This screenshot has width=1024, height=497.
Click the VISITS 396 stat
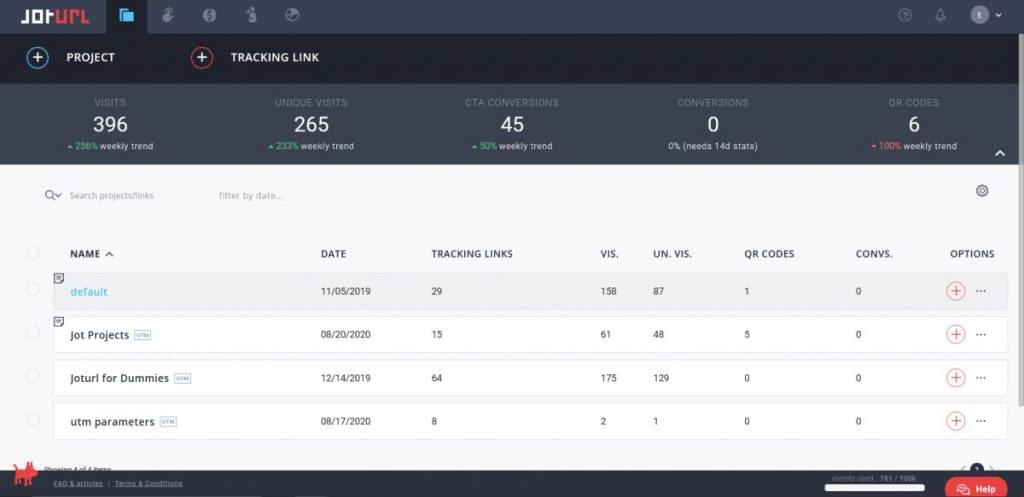(x=110, y=124)
